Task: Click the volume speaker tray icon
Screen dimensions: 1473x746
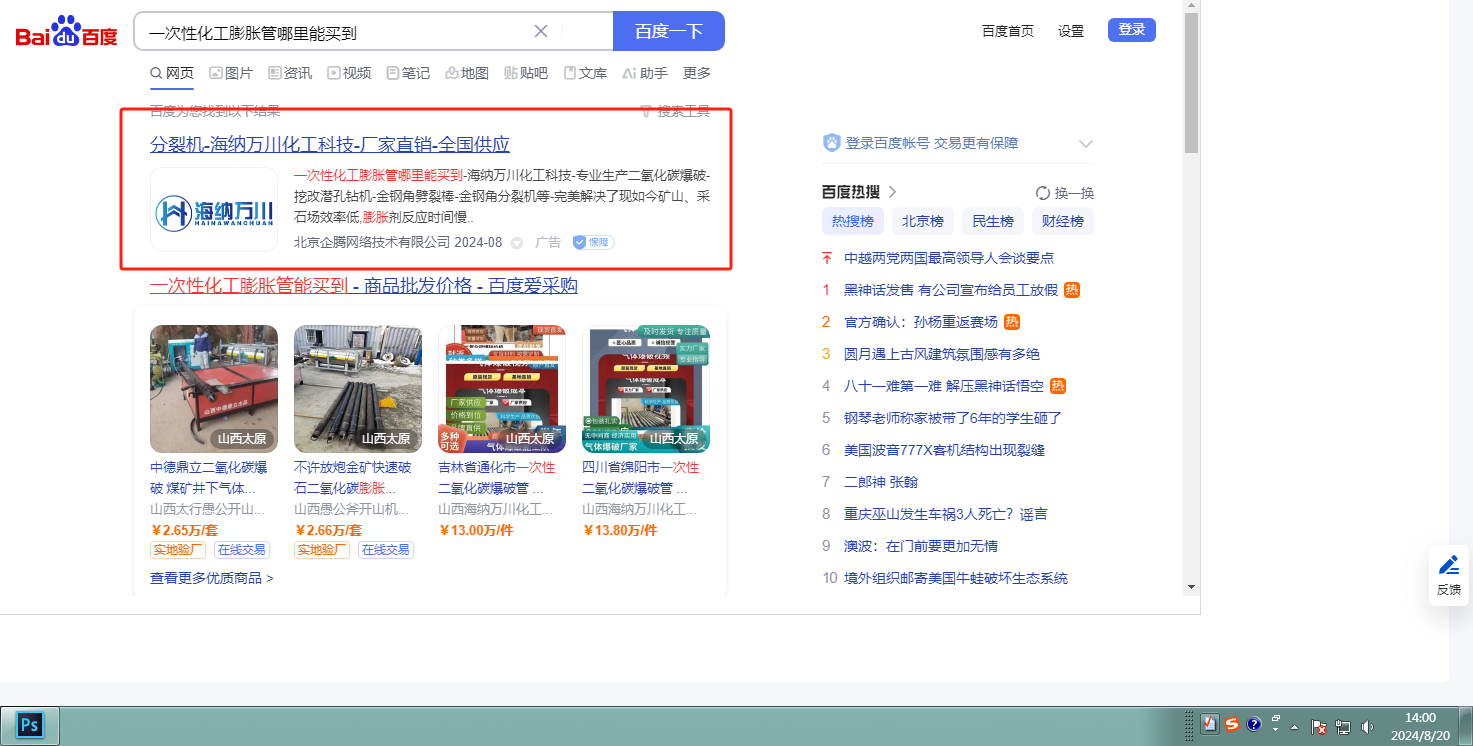Action: pyautogui.click(x=1367, y=726)
